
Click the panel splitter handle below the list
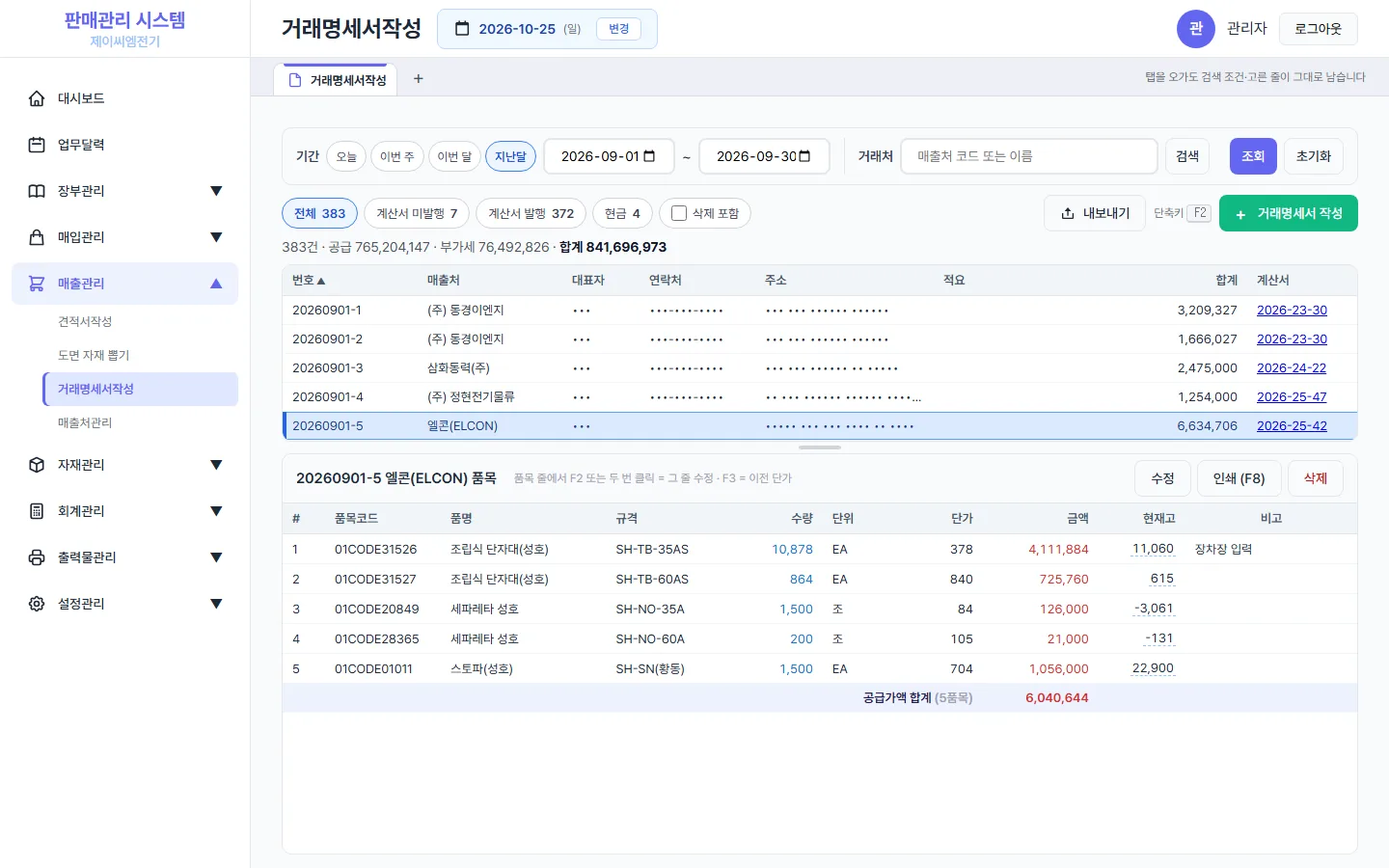pos(820,448)
